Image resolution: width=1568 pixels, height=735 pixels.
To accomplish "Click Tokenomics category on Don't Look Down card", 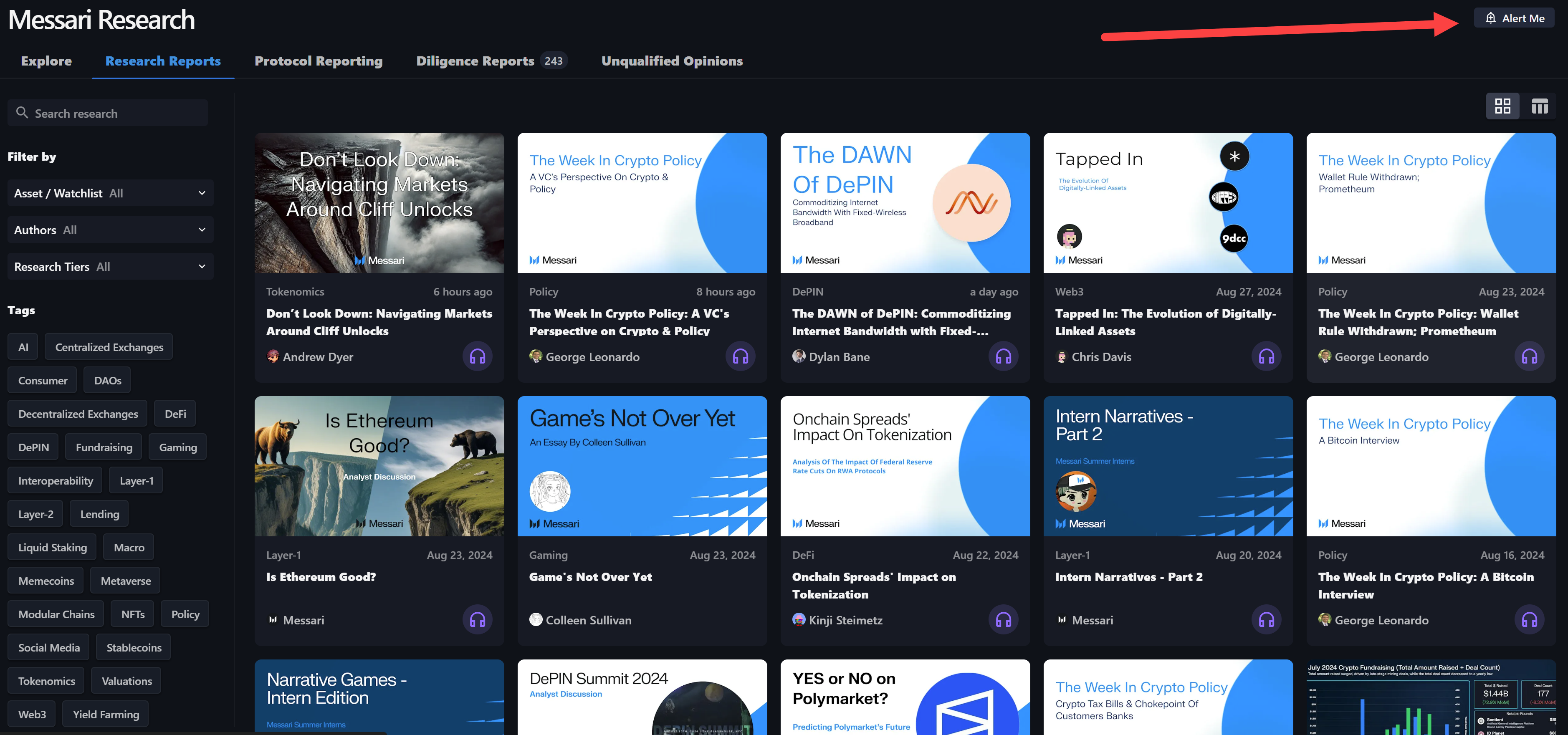I will [295, 291].
